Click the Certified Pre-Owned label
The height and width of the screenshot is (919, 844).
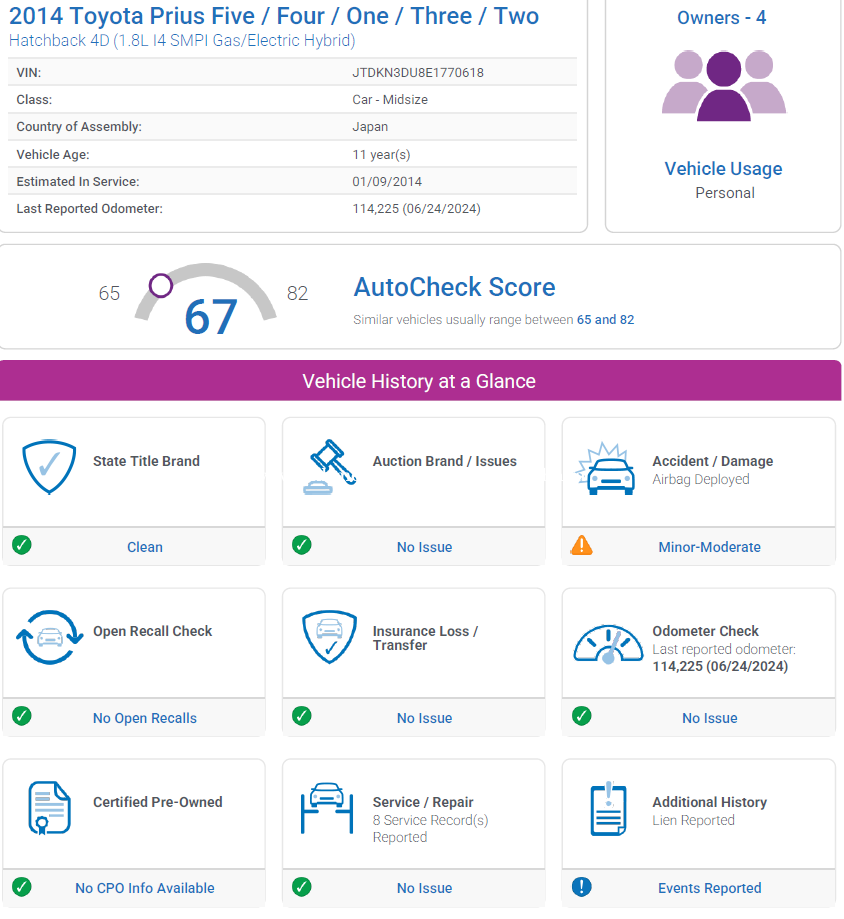pos(158,802)
